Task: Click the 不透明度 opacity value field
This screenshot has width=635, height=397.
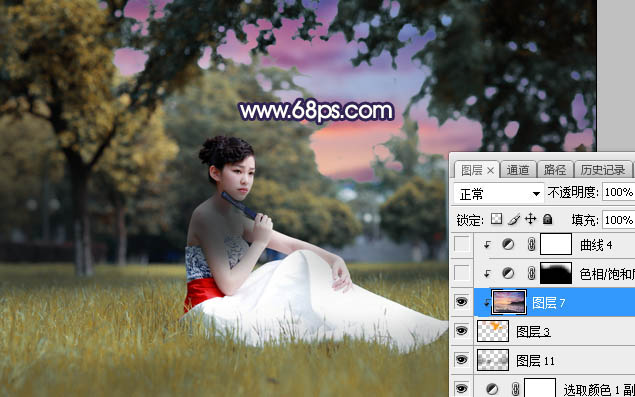Action: pos(618,192)
